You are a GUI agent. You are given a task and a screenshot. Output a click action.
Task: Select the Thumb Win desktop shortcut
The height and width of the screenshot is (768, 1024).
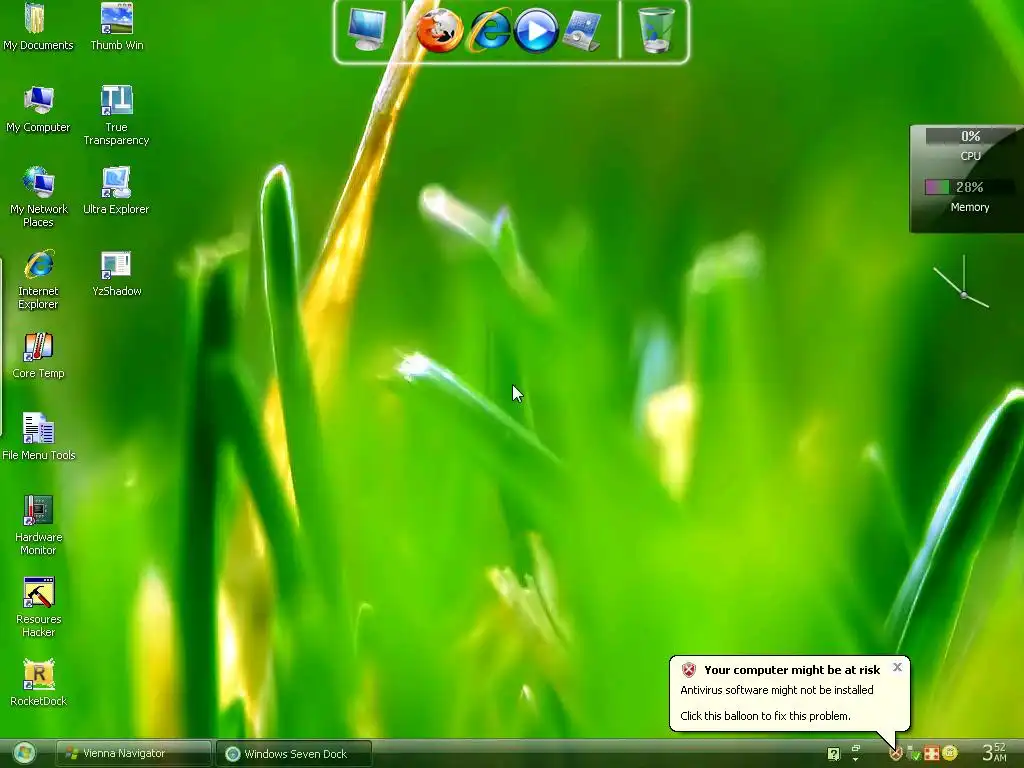coord(116,27)
